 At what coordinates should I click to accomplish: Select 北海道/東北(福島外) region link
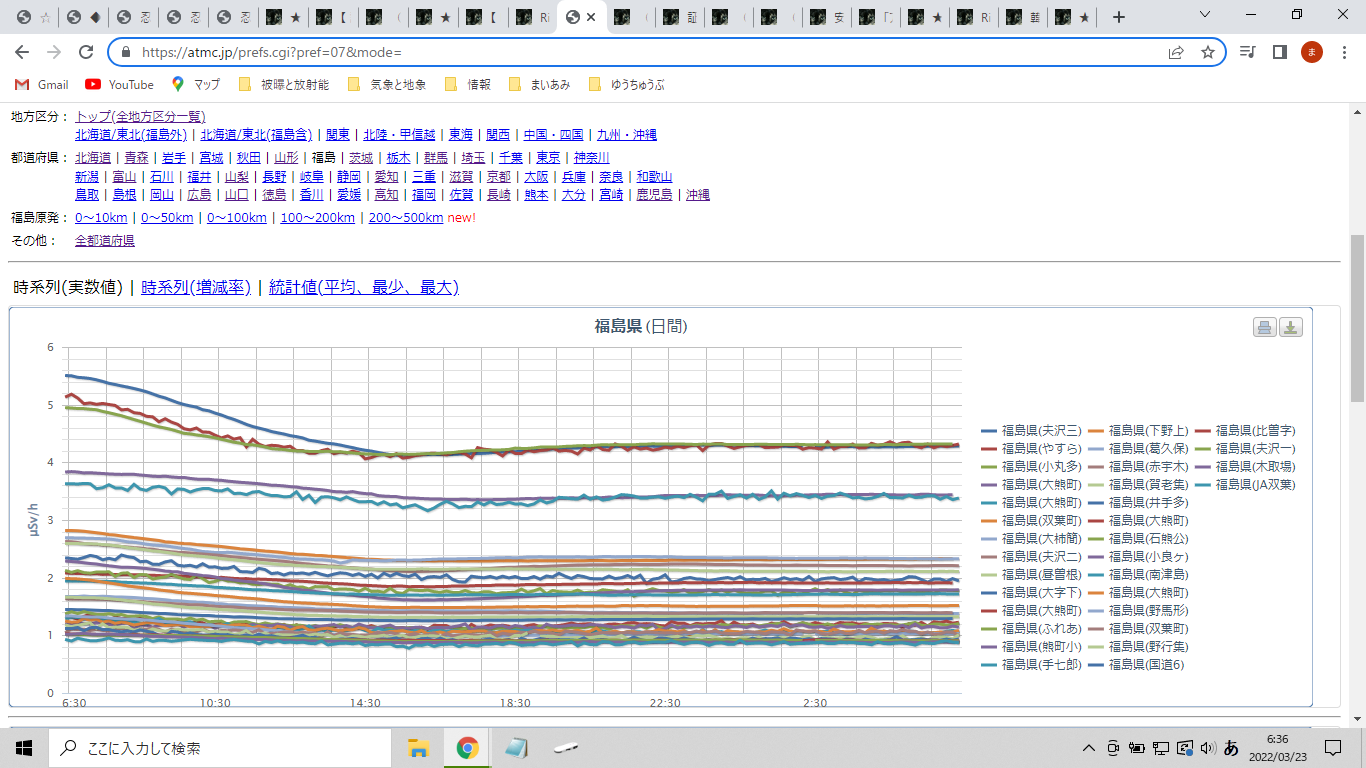point(131,134)
